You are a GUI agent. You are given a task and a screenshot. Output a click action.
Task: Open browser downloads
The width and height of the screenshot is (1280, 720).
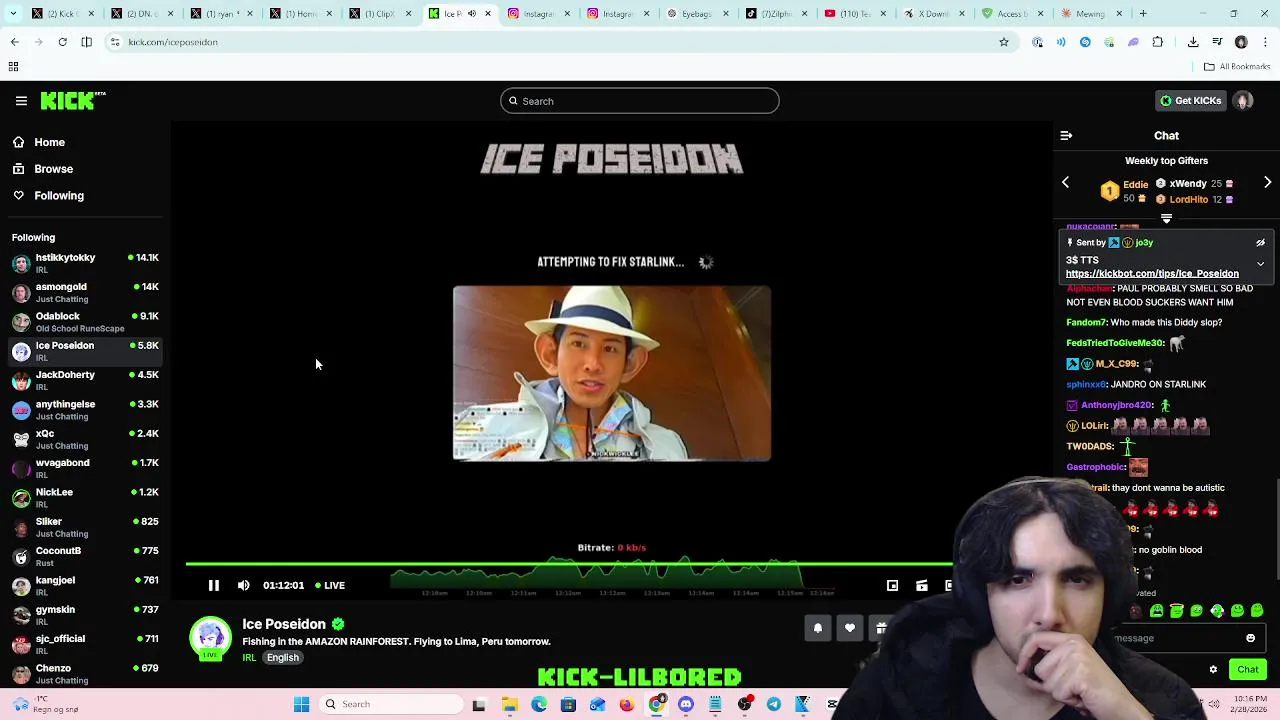1193,42
